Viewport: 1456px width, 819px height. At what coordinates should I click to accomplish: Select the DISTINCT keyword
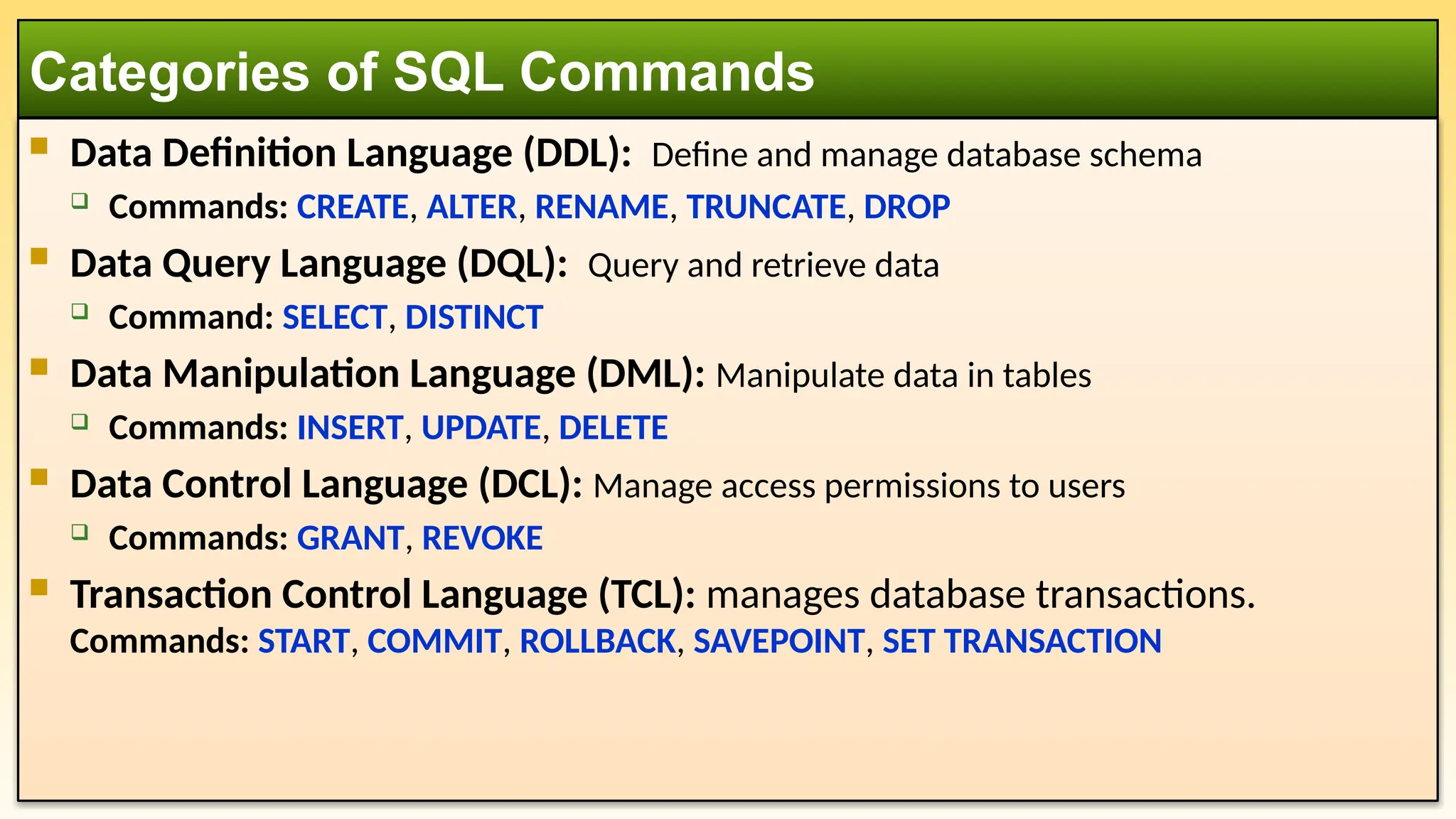point(474,317)
